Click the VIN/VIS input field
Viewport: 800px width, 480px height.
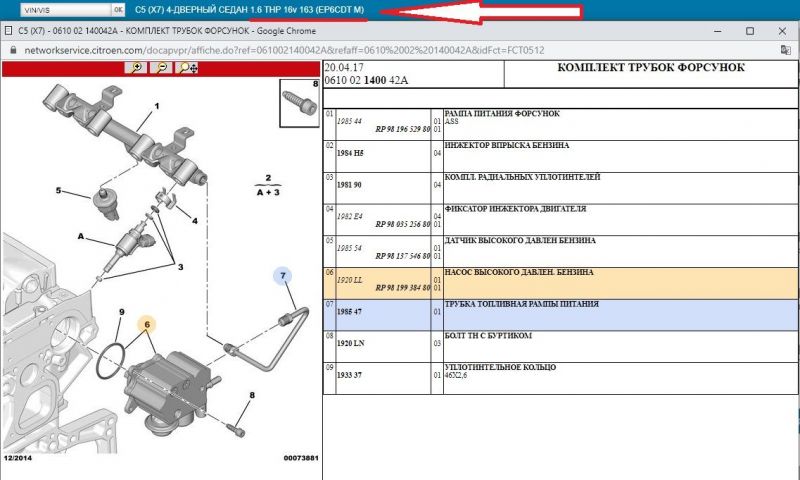pos(55,9)
